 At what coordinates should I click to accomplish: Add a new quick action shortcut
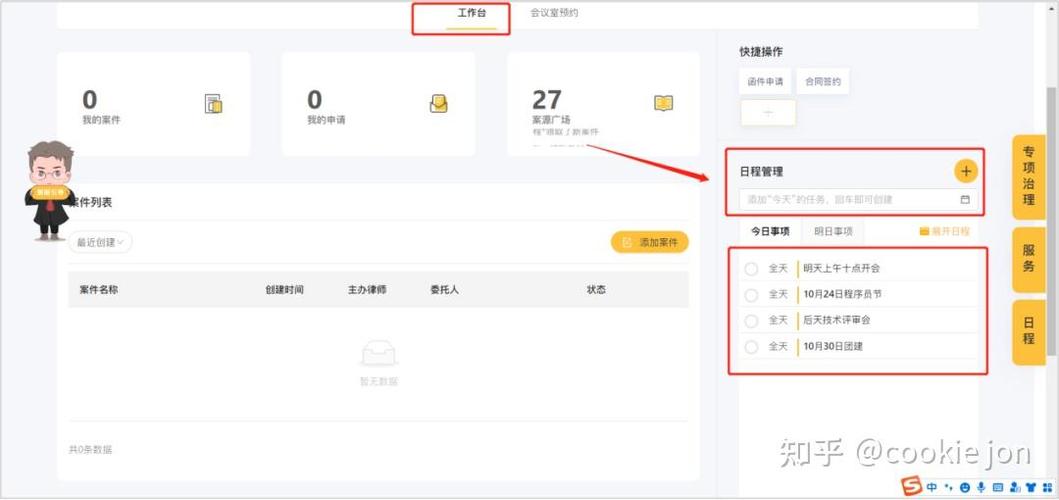click(768, 113)
